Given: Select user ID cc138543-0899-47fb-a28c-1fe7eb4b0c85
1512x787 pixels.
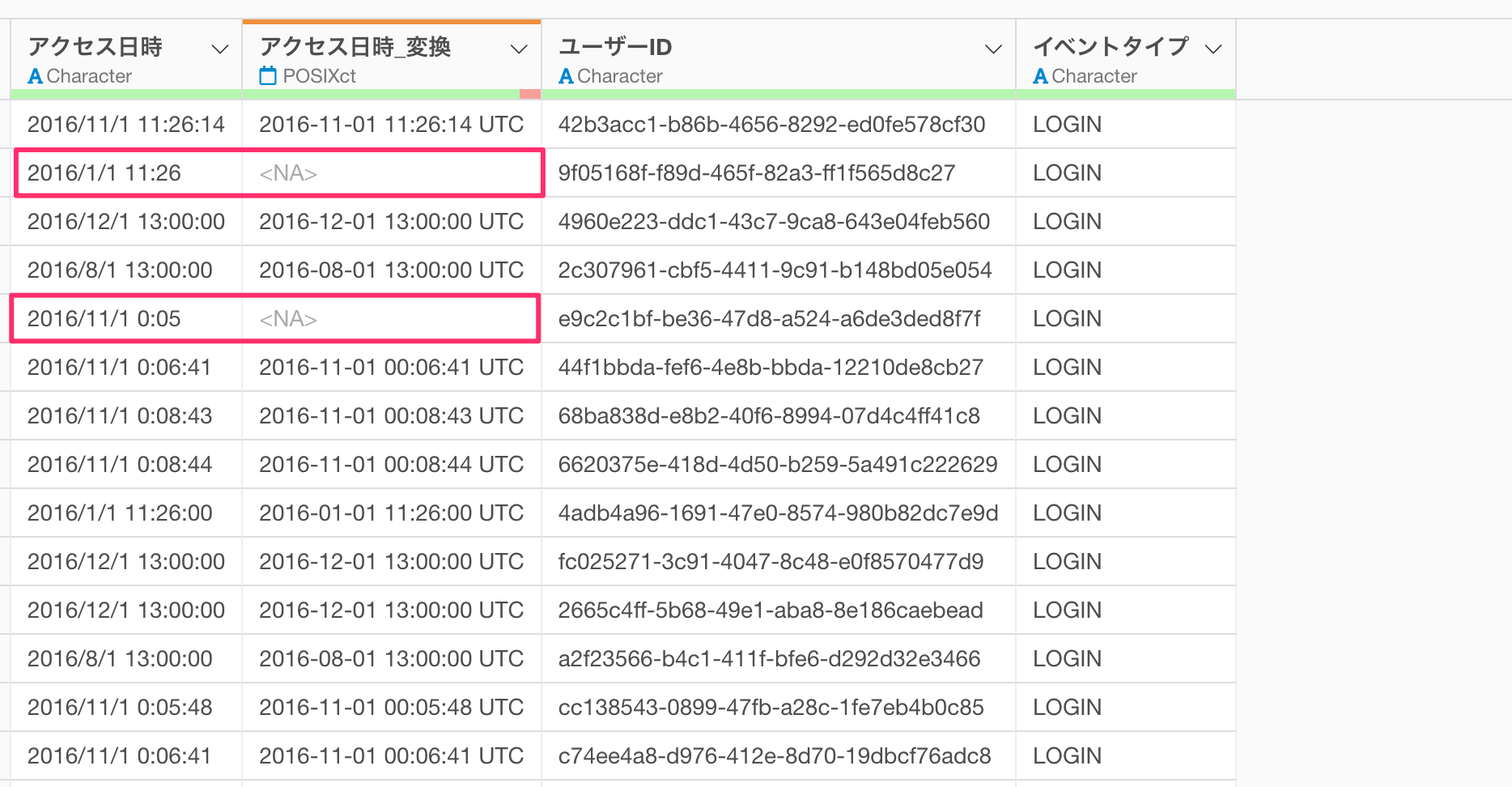Looking at the screenshot, I should tap(779, 707).
